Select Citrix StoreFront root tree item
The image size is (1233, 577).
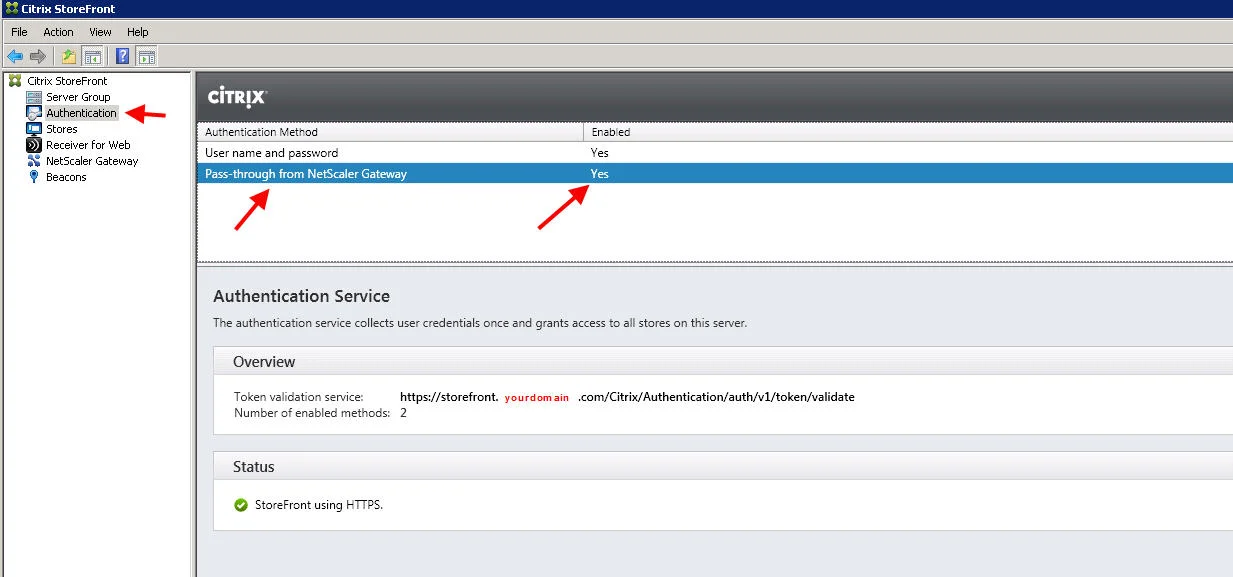coord(67,81)
